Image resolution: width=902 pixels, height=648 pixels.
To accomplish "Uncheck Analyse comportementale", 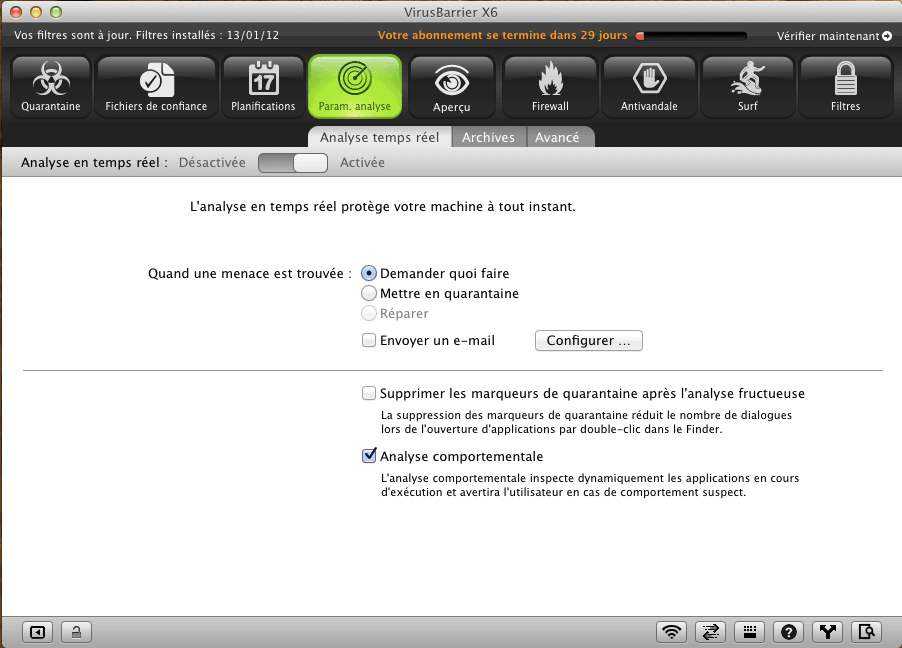I will tap(370, 456).
